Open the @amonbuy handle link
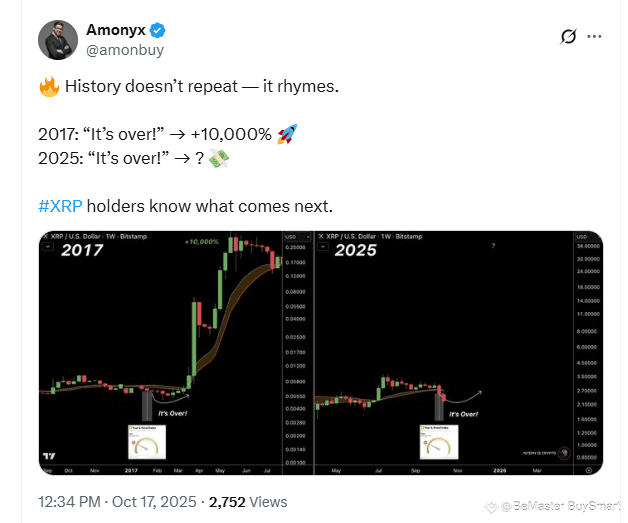Viewport: 628px width, 523px height. (x=125, y=50)
